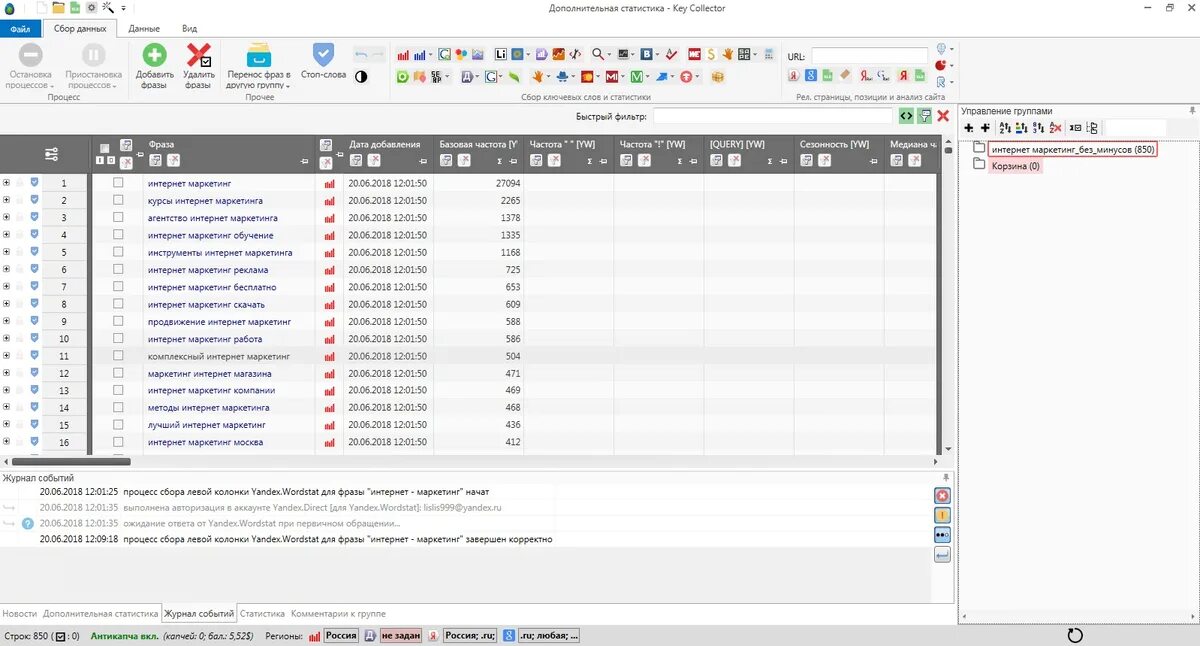Click the blue B statistics icon

647,54
